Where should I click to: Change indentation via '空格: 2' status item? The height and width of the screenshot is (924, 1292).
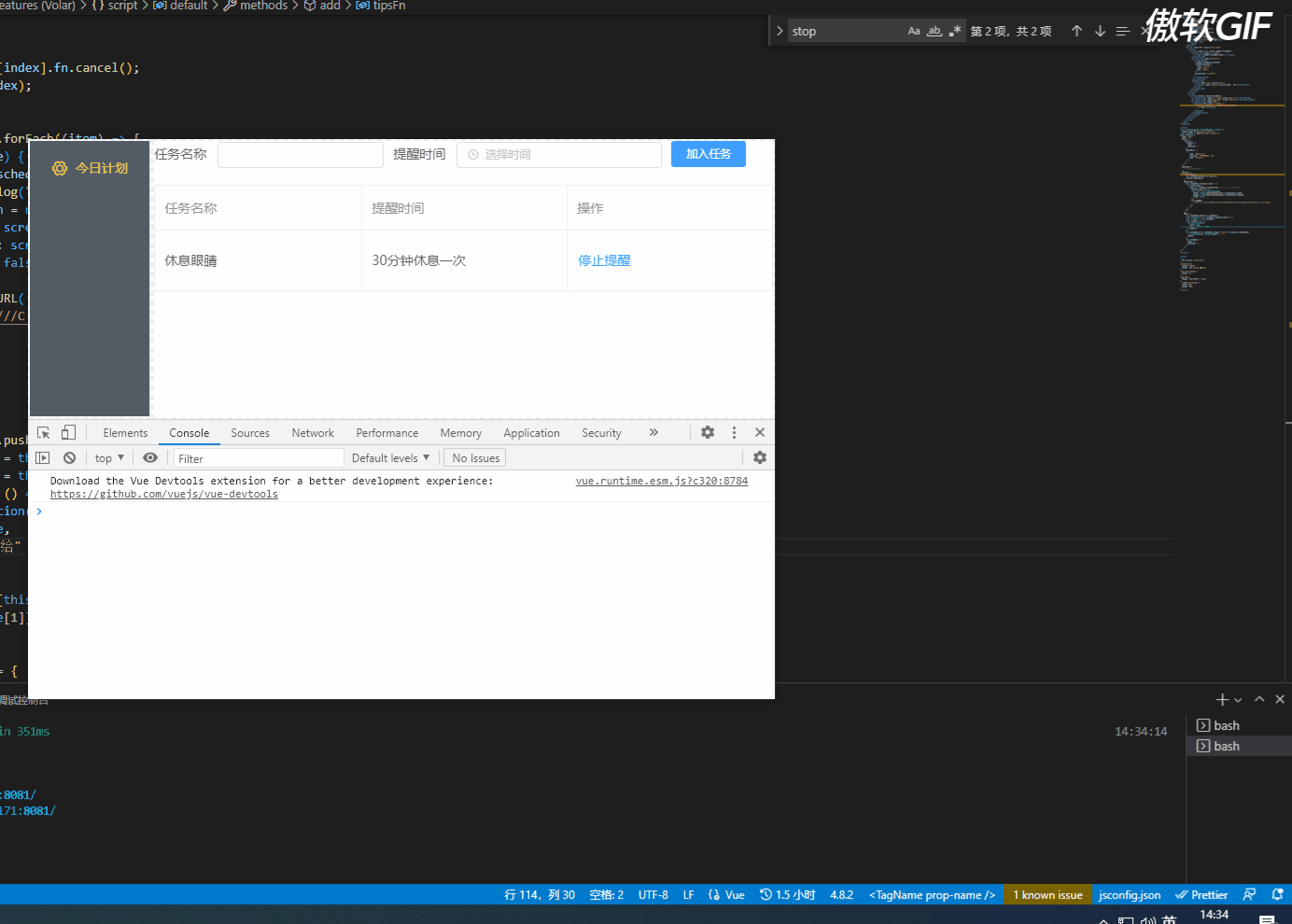point(607,894)
